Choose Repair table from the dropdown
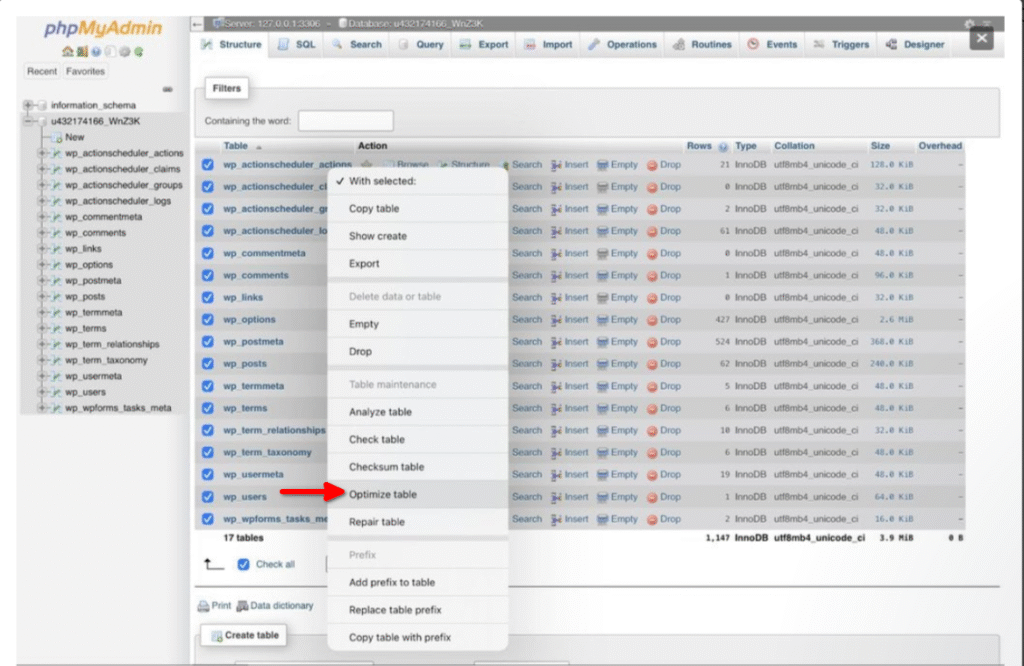This screenshot has height=666, width=1024. (x=418, y=522)
